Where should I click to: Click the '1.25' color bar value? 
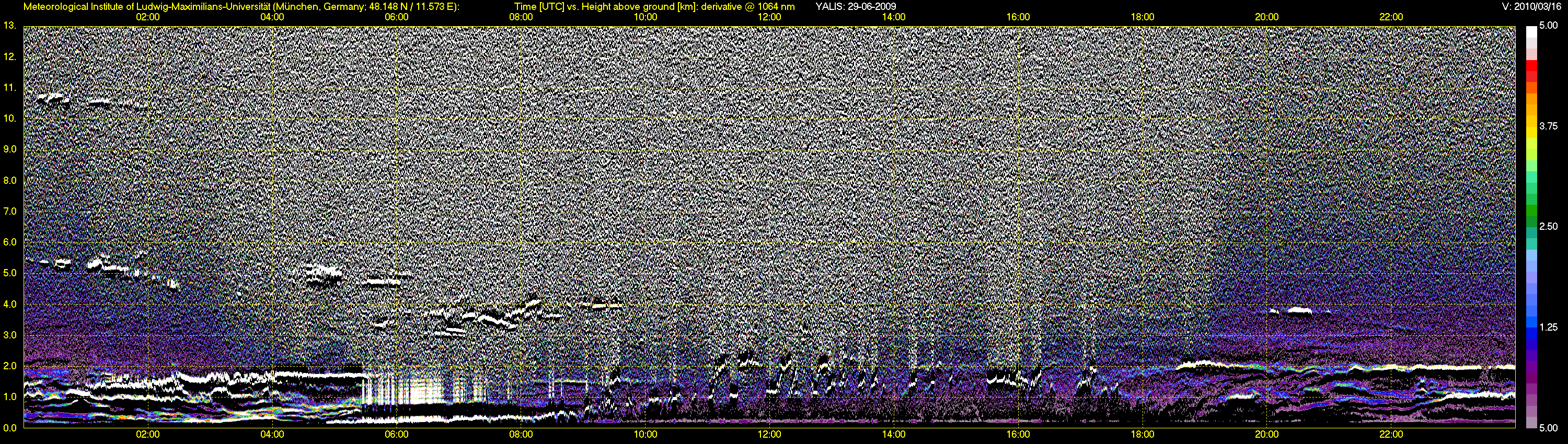1548,327
